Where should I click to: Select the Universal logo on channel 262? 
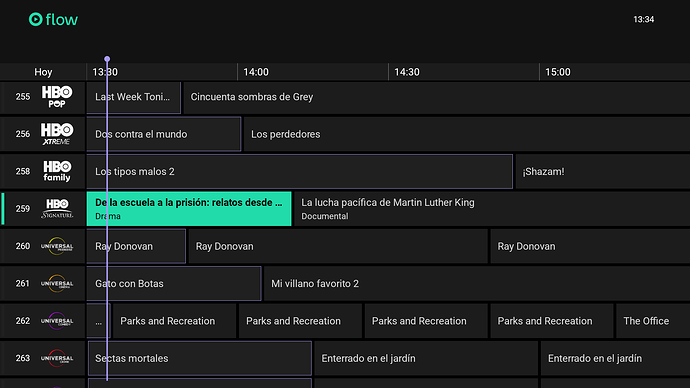click(x=57, y=321)
